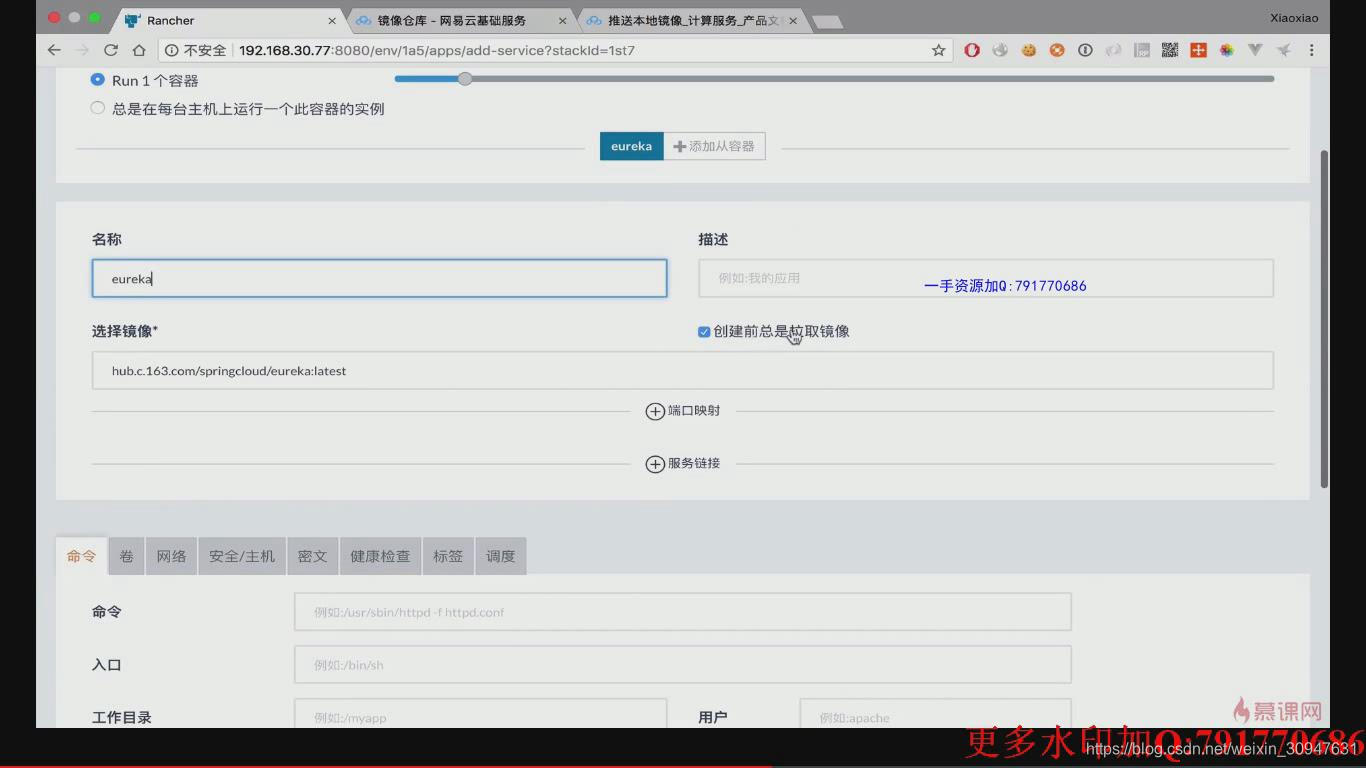Open the Chrome three-dot menu
This screenshot has width=1366, height=768.
[1311, 50]
